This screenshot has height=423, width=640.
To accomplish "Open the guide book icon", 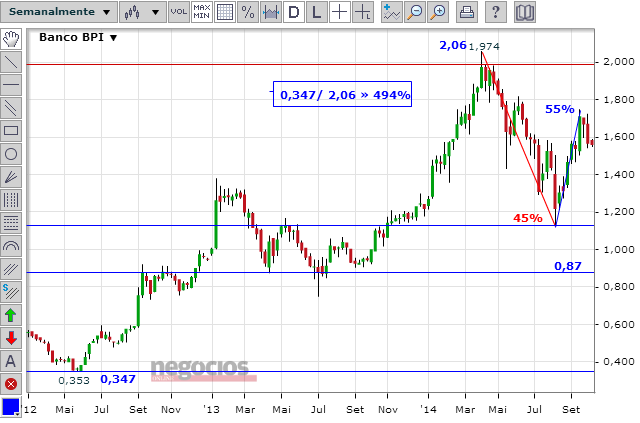I will coord(524,12).
